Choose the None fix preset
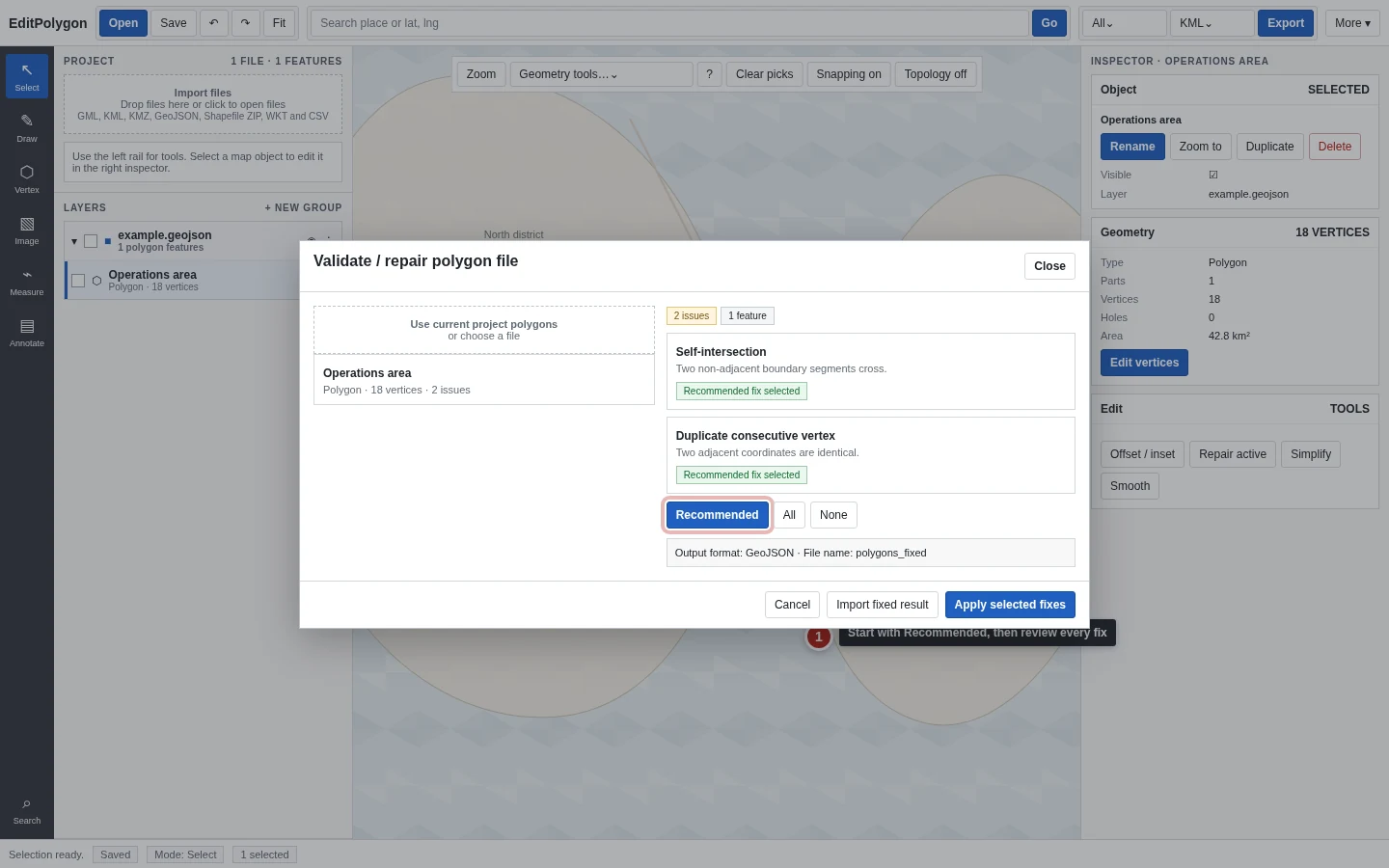This screenshot has width=1389, height=868. pos(833,515)
